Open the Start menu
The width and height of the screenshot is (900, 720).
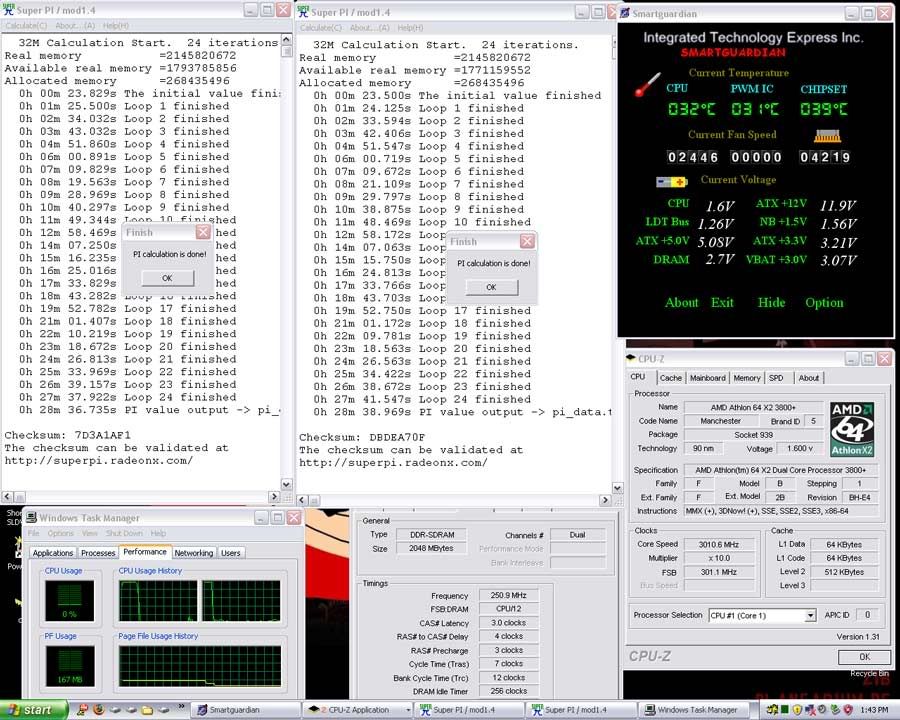(33, 710)
